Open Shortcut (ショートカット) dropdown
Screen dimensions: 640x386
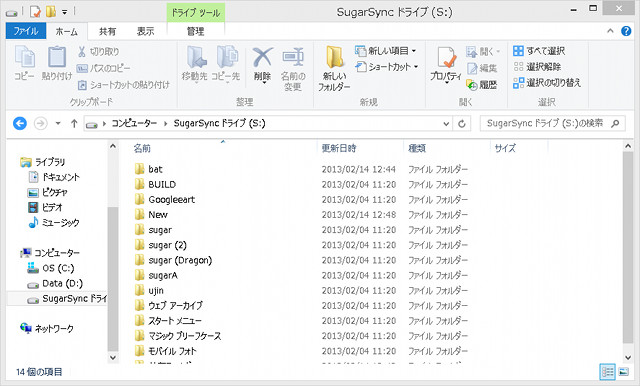[387, 67]
